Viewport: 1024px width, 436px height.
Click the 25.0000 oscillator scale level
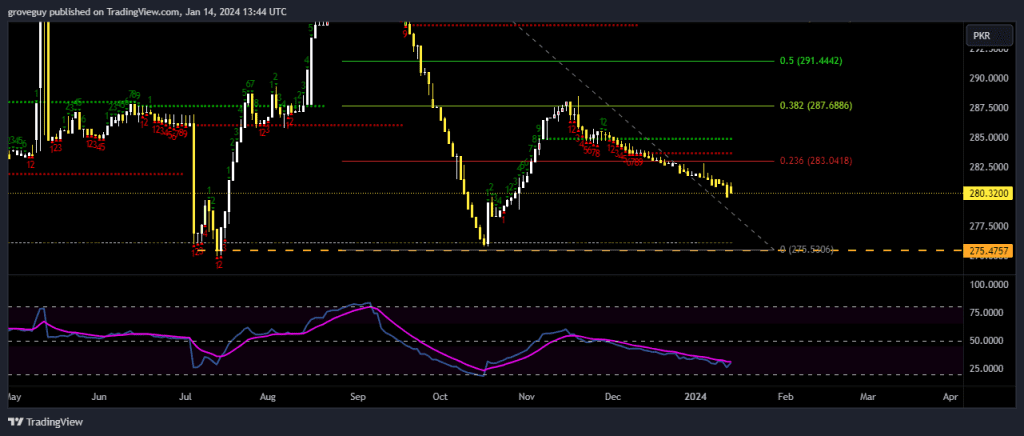point(988,368)
